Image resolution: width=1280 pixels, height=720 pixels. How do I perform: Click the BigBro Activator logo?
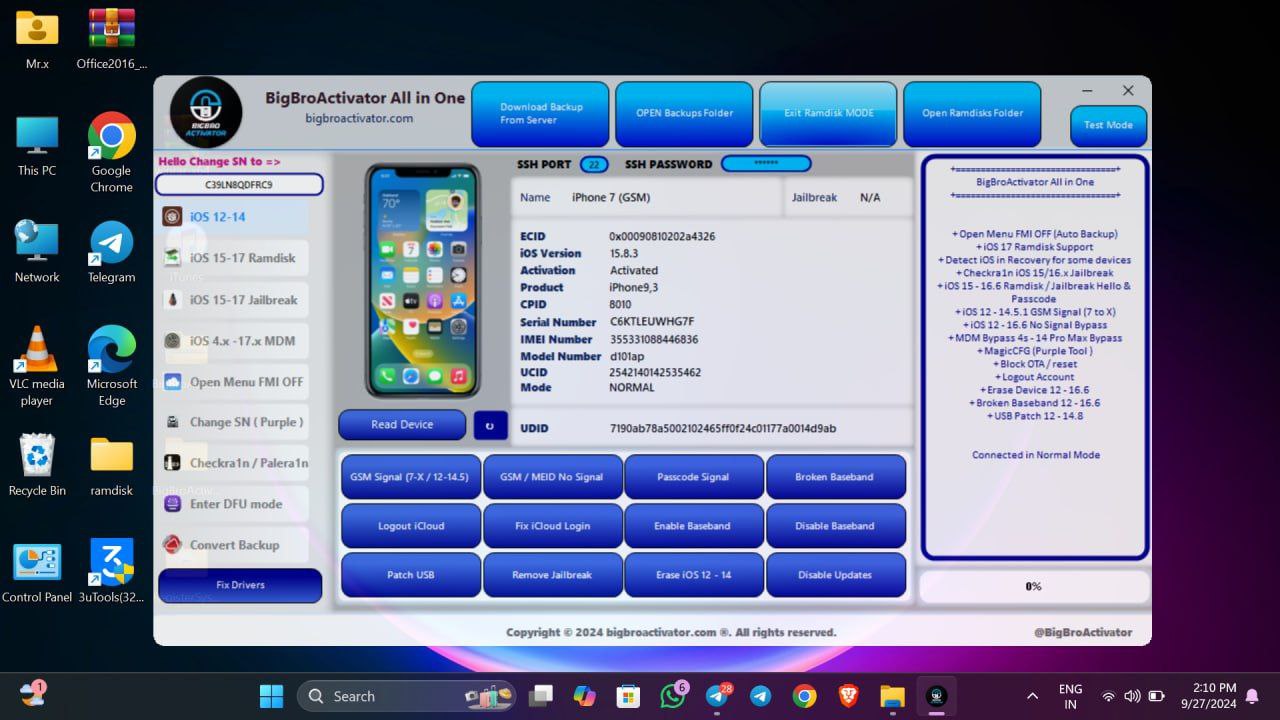pyautogui.click(x=206, y=112)
